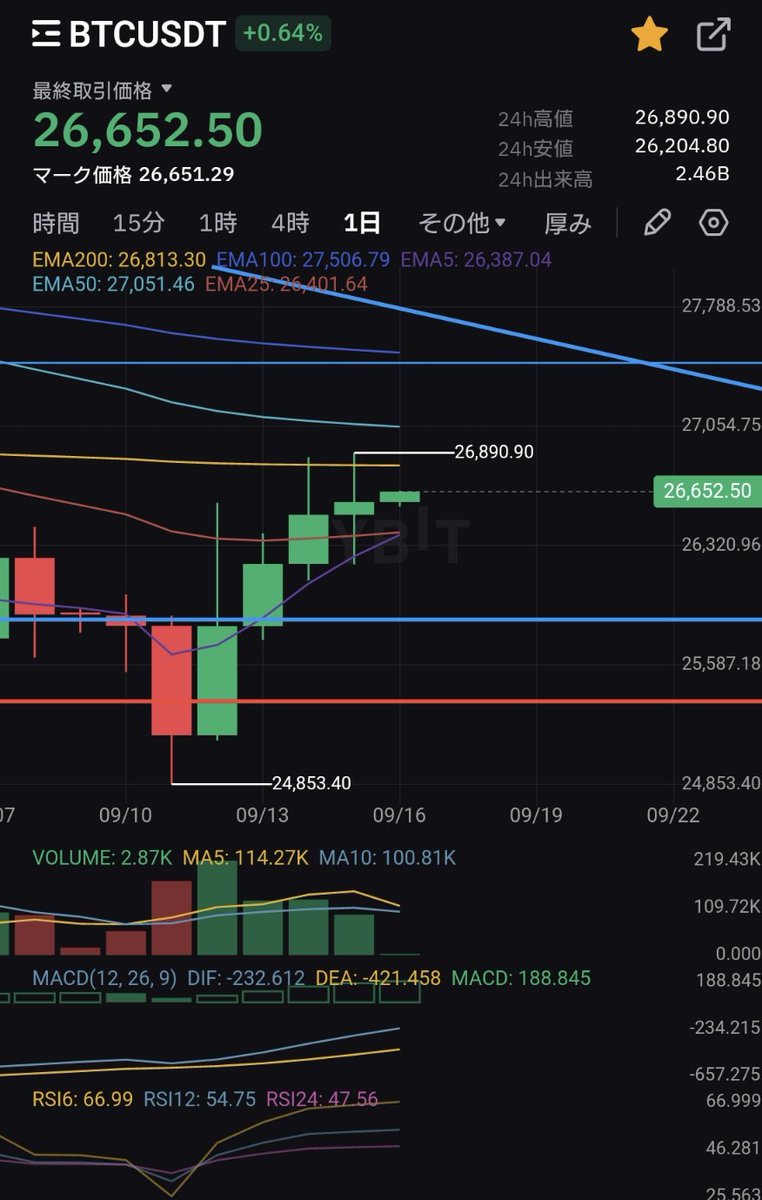Image resolution: width=762 pixels, height=1200 pixels.
Task: Tap the EMA5: 26,387.04 label
Action: [476, 260]
